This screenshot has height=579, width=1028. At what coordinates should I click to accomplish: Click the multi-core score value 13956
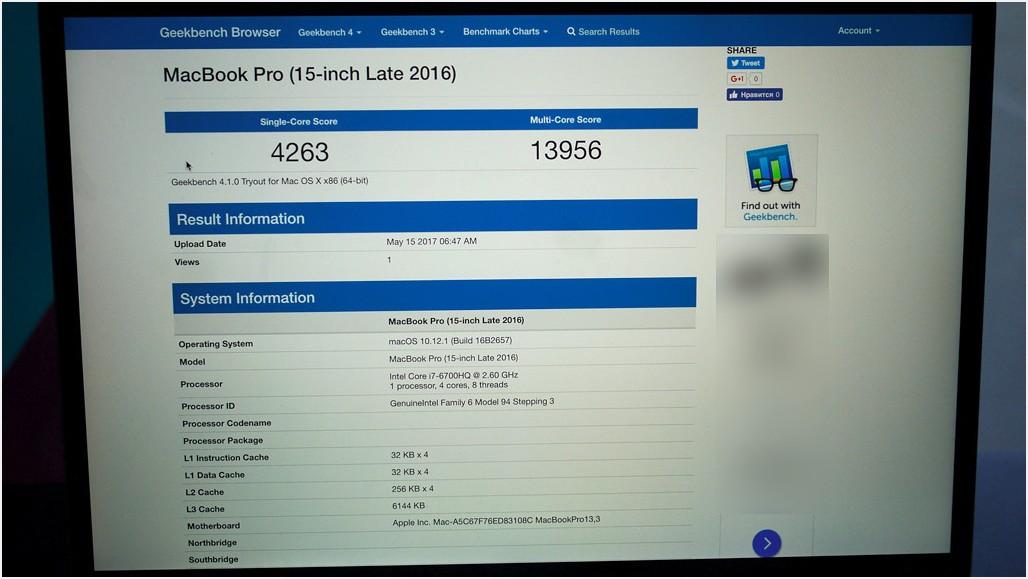[565, 150]
